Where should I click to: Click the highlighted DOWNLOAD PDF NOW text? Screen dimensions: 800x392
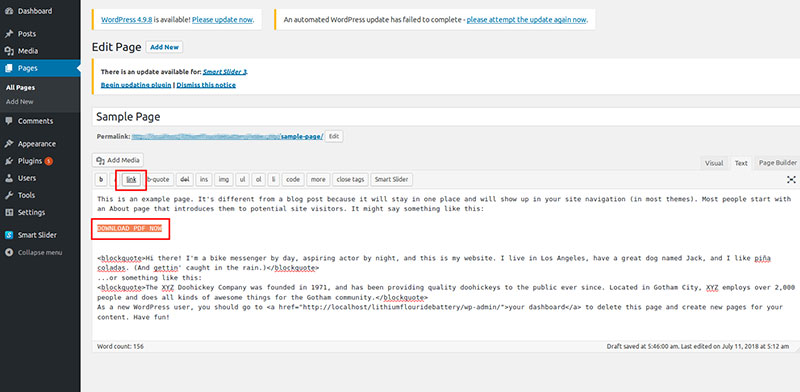[130, 229]
